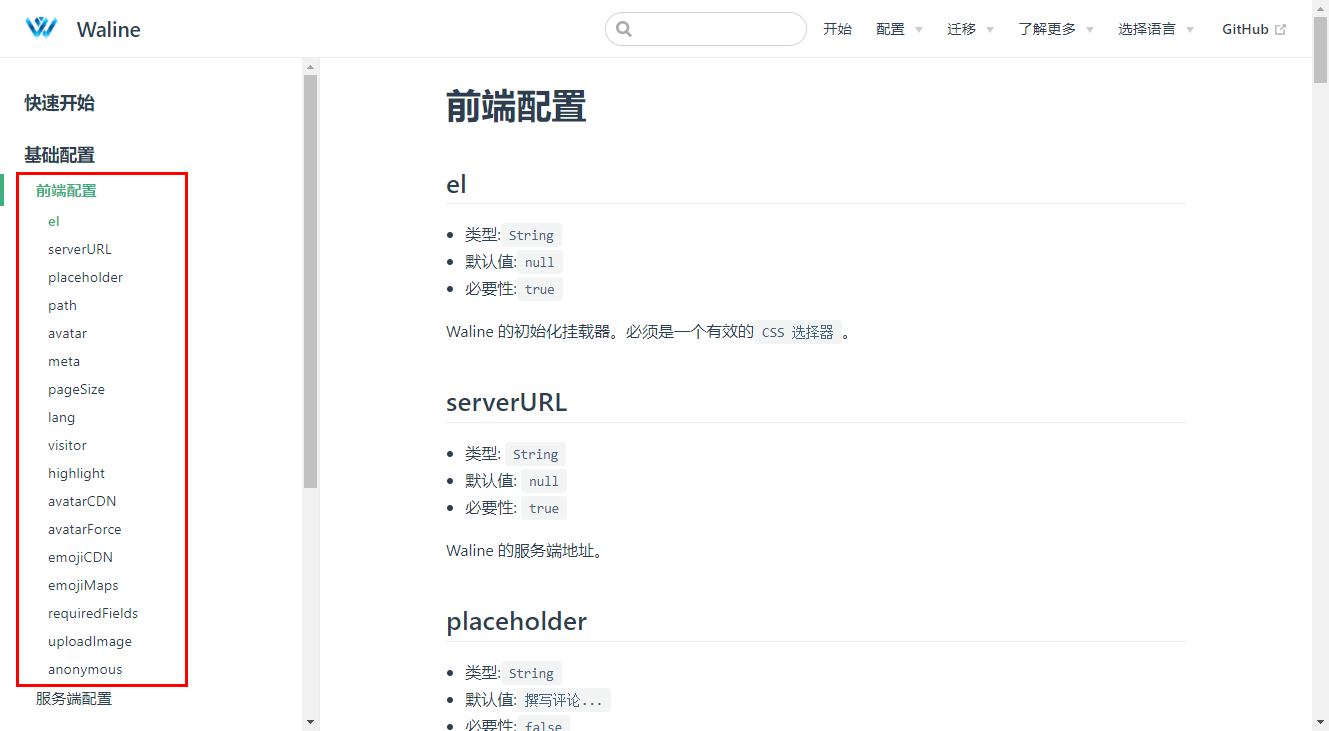
Task: Click the 前端配置 page heading
Action: tap(516, 107)
